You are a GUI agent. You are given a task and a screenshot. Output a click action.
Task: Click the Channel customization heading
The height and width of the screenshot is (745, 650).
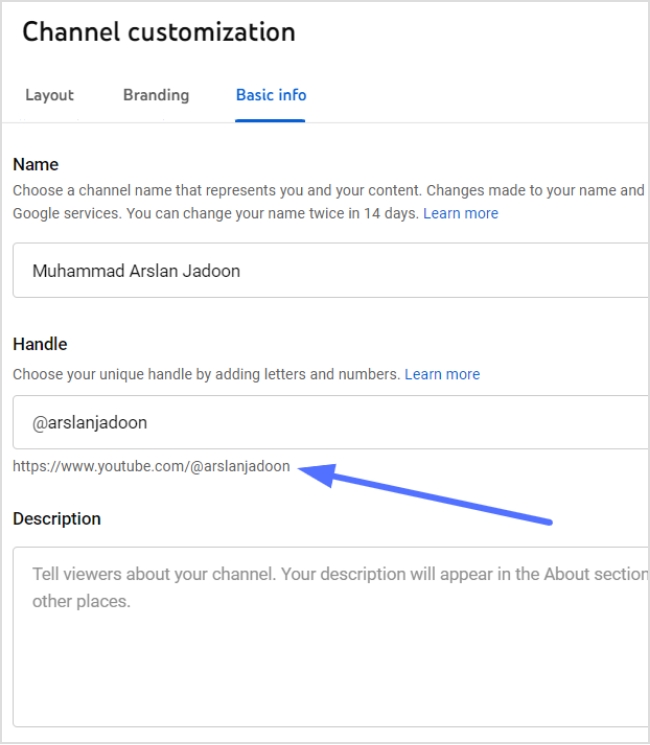point(159,32)
